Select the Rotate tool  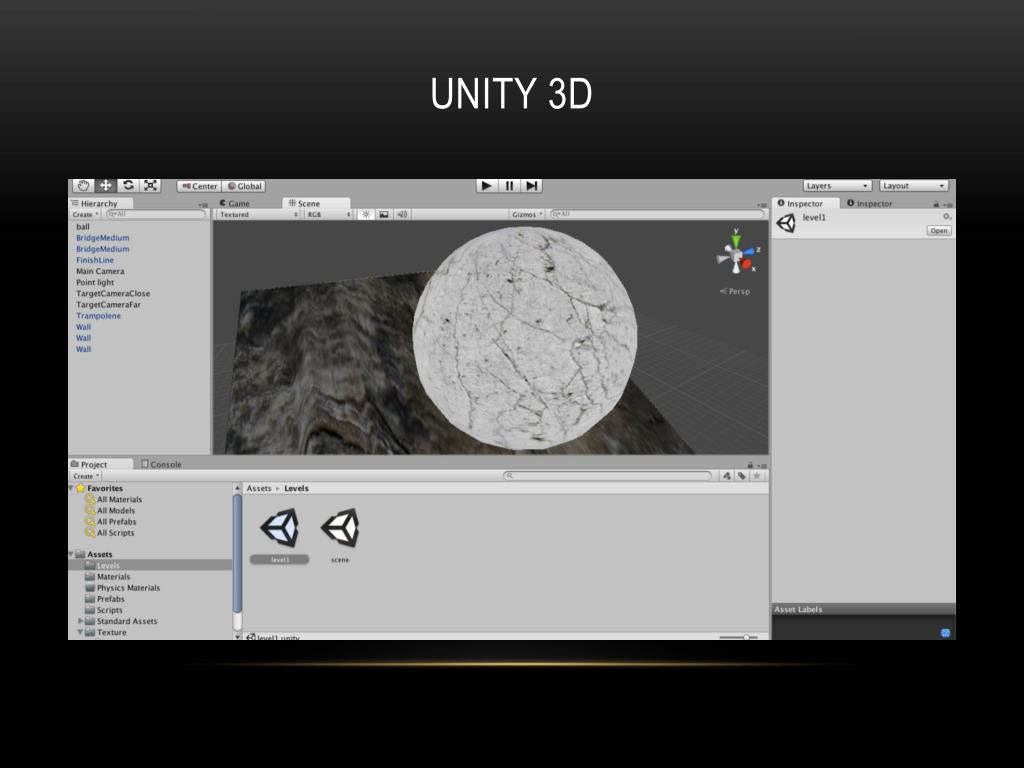coord(128,185)
